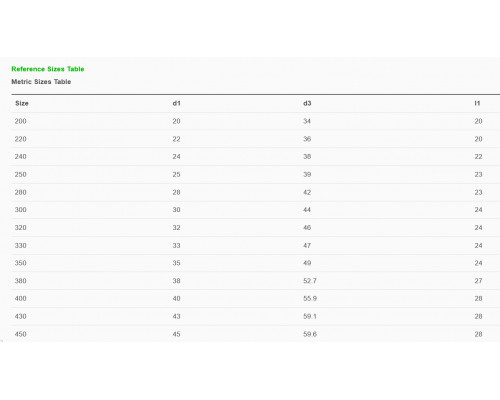Select the size 330 row
The width and height of the screenshot is (500, 400).
tap(256, 246)
